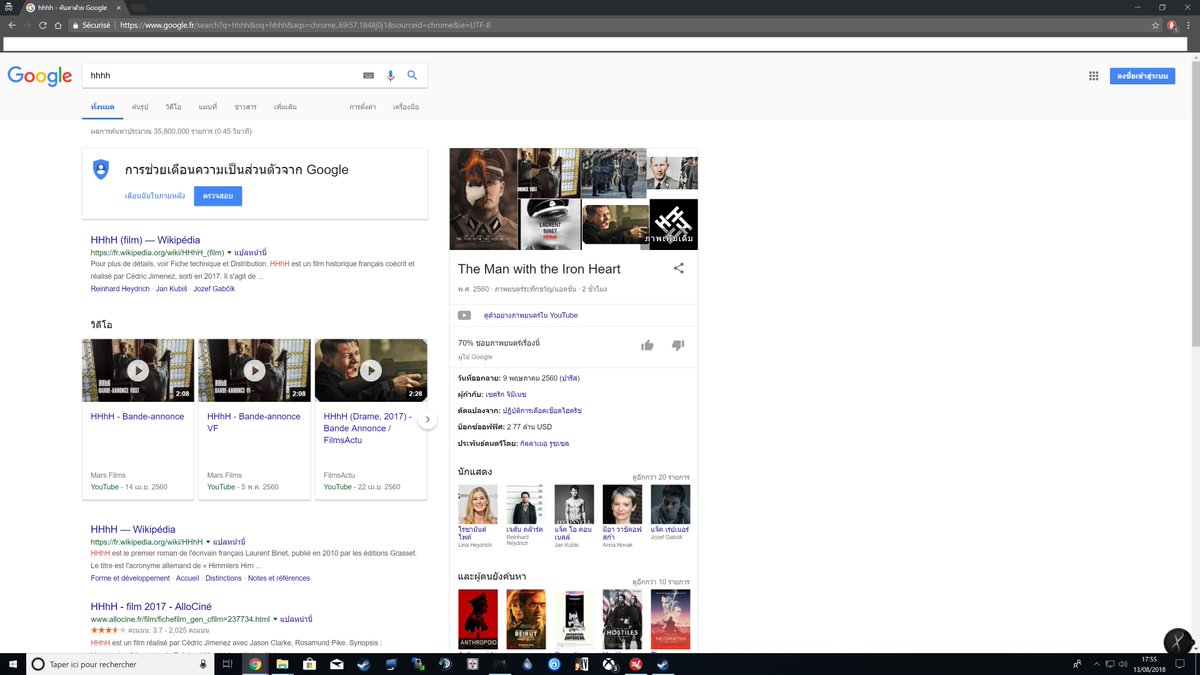Screen dimensions: 1200x675
Task: Show hidden system tray icons
Action: click(1096, 664)
